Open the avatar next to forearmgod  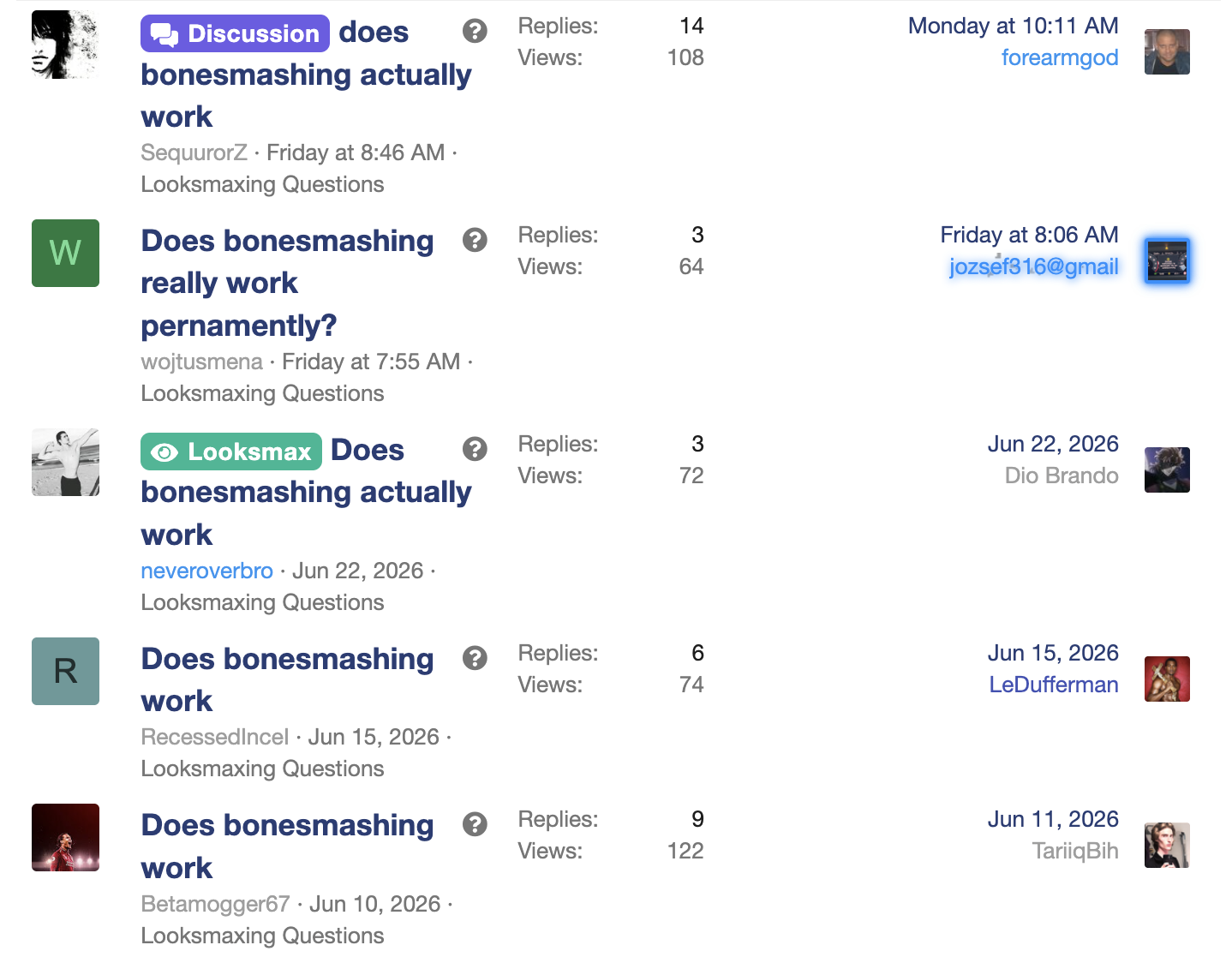(x=1167, y=52)
